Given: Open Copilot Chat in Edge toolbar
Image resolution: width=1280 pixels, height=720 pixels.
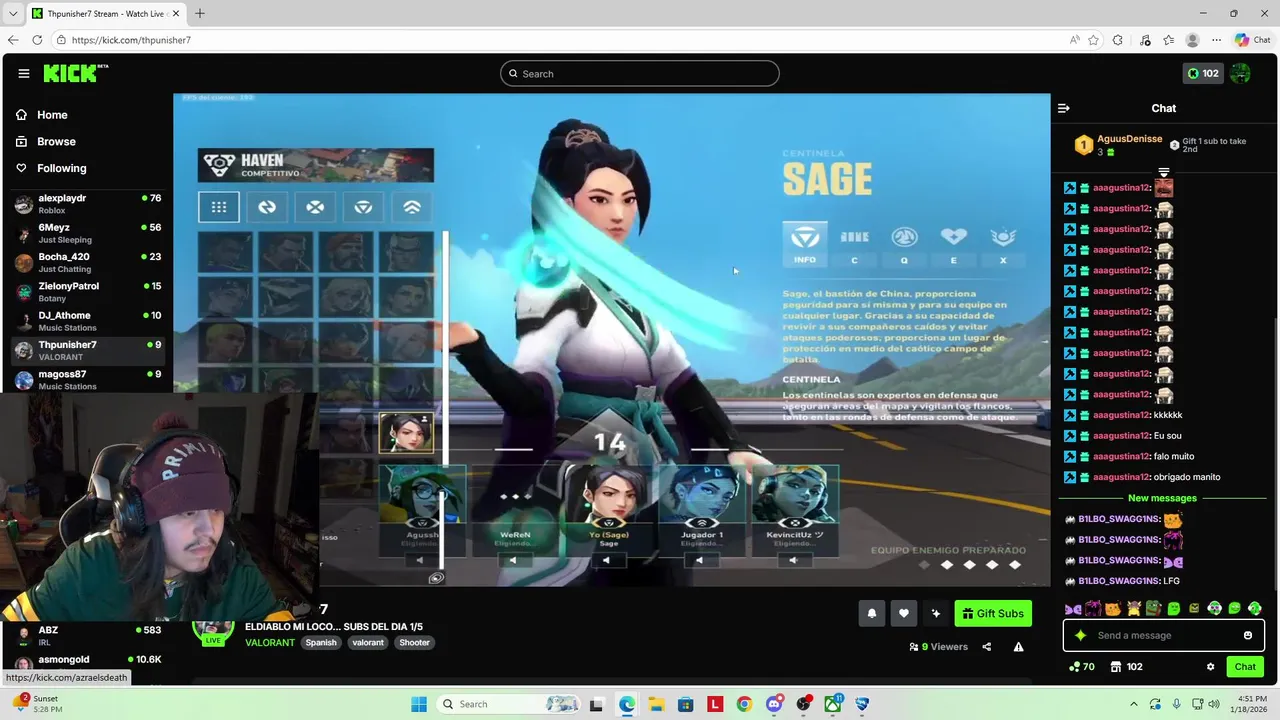Looking at the screenshot, I should pos(1254,40).
